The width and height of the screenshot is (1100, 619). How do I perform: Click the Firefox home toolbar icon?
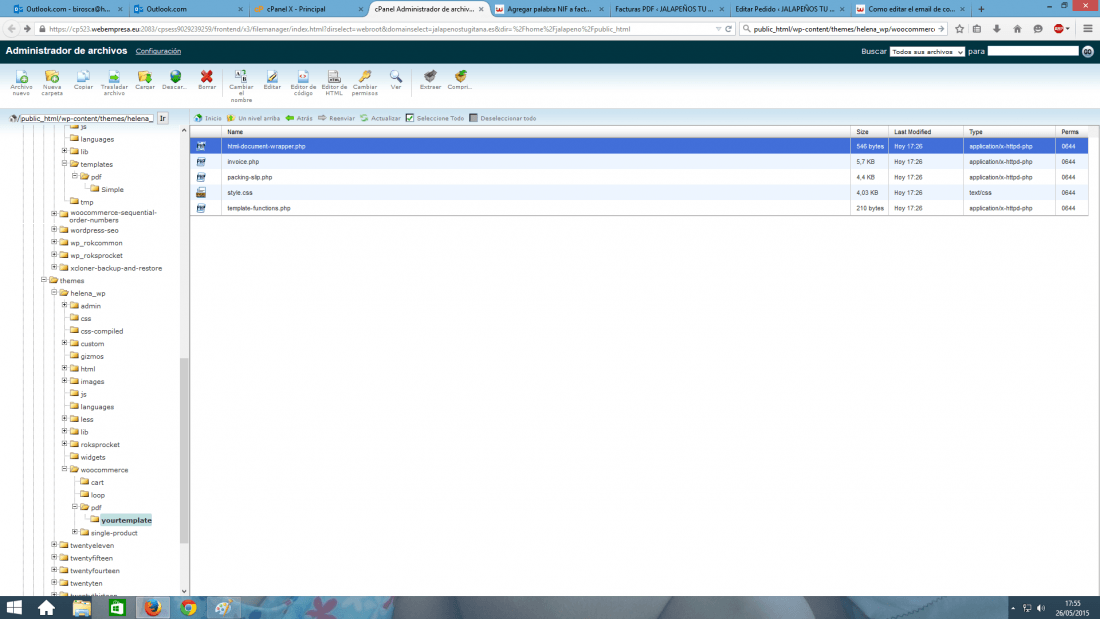1017,29
